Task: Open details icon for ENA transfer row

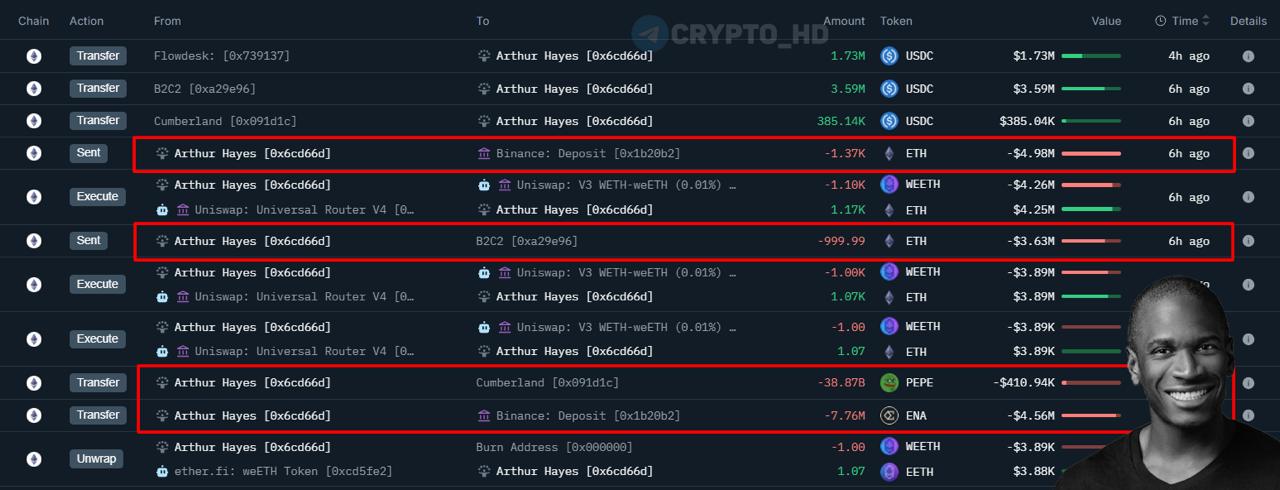Action: (1248, 415)
